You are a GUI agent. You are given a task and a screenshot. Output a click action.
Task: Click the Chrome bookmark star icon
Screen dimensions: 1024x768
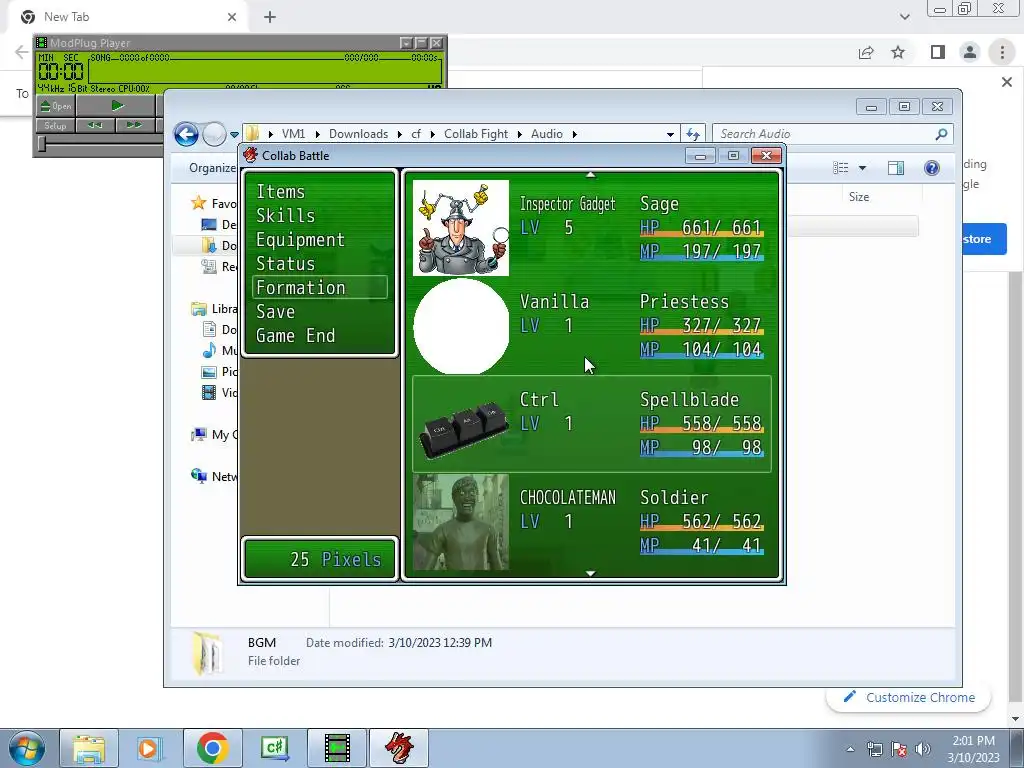pyautogui.click(x=898, y=52)
